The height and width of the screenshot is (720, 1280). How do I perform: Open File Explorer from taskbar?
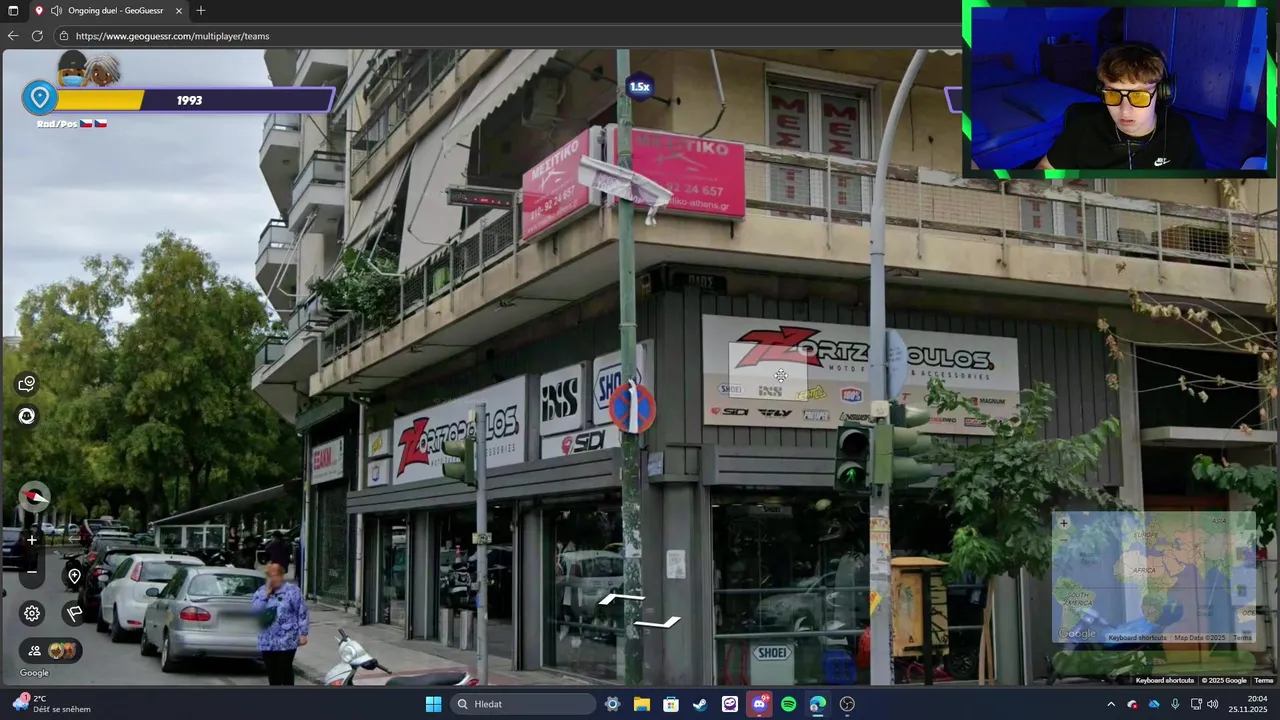click(x=642, y=704)
